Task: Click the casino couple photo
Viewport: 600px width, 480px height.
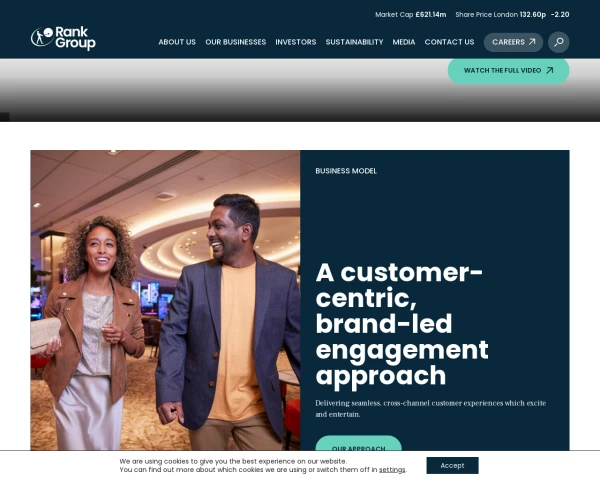Action: (x=165, y=300)
